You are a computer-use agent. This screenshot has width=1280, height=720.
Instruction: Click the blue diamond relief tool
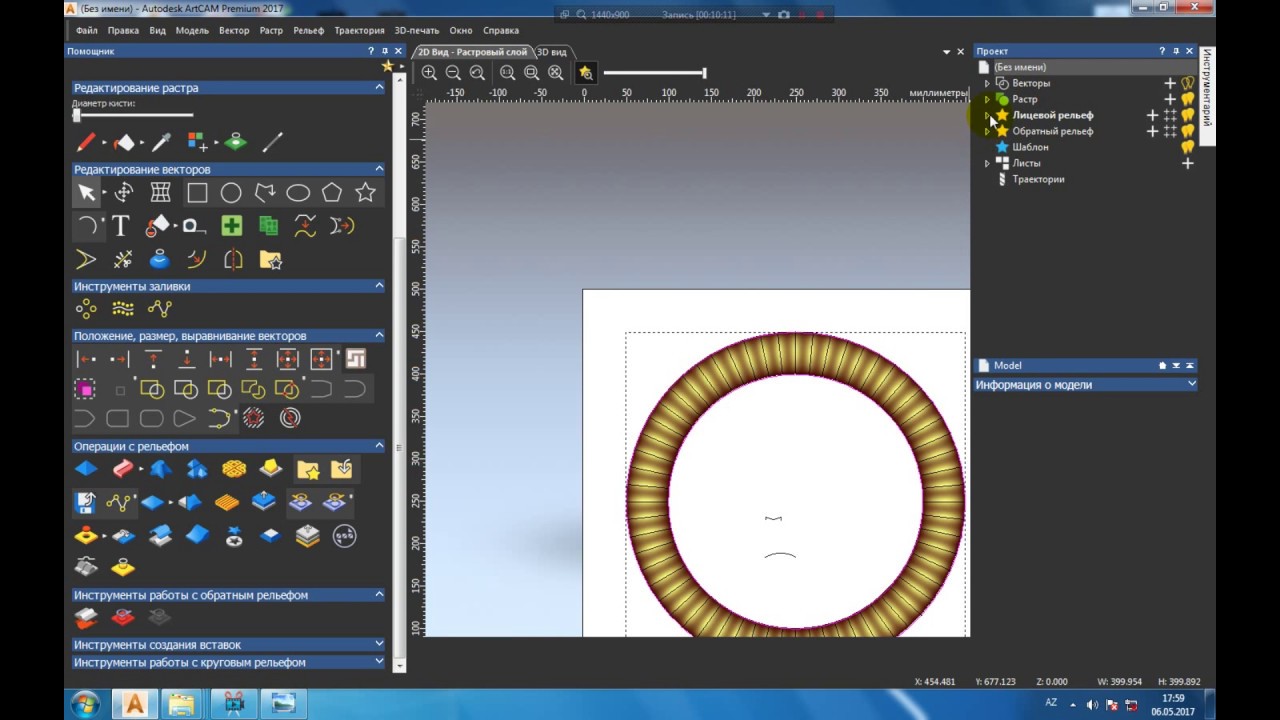click(x=86, y=468)
